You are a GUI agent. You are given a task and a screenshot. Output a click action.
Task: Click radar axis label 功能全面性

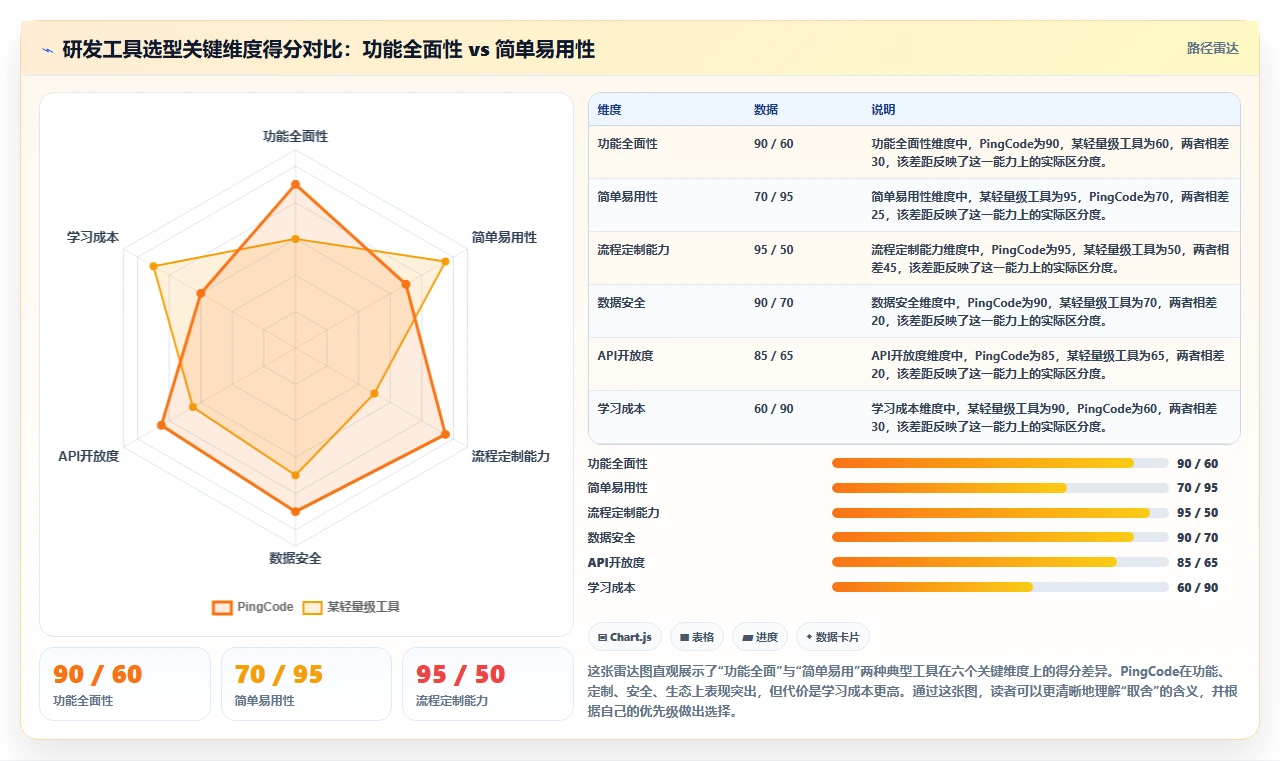point(295,136)
